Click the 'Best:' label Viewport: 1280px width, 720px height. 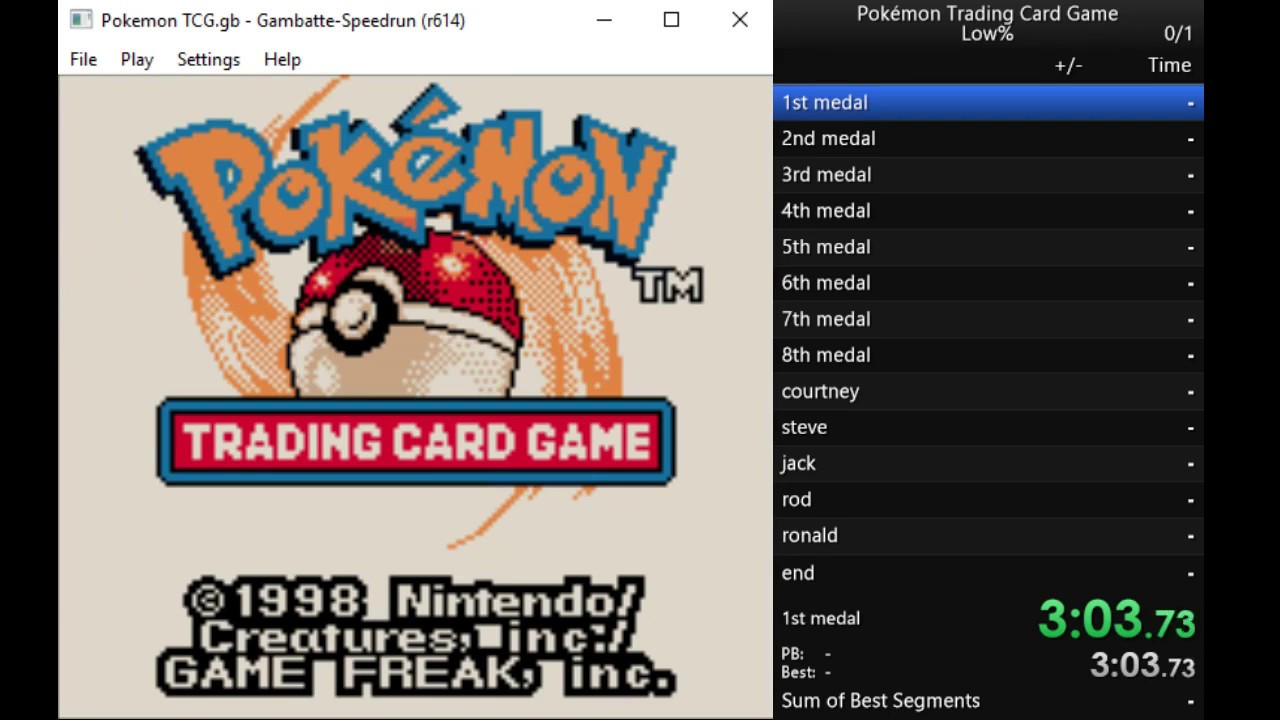pos(798,672)
